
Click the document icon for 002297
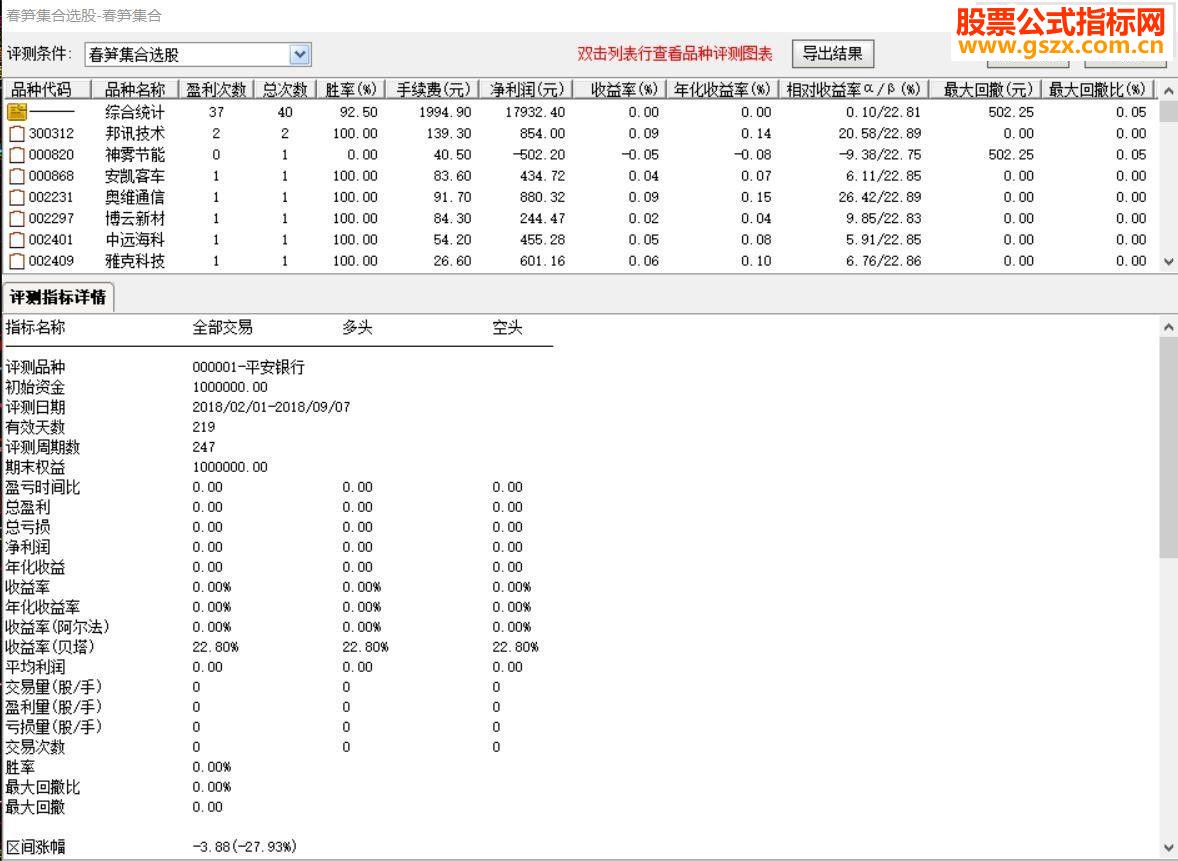[17, 219]
